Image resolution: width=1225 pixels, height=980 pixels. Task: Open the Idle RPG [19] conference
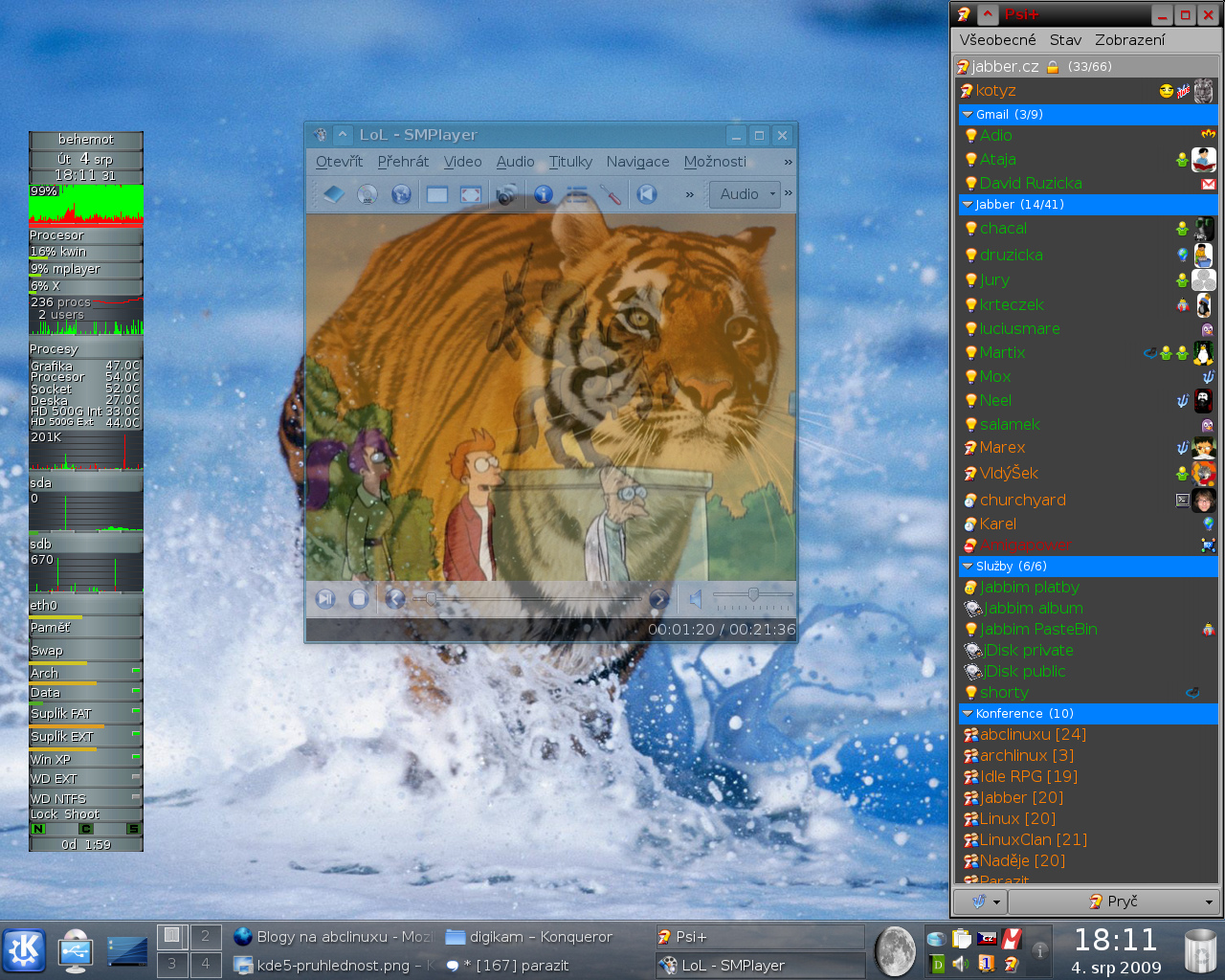click(x=1088, y=777)
